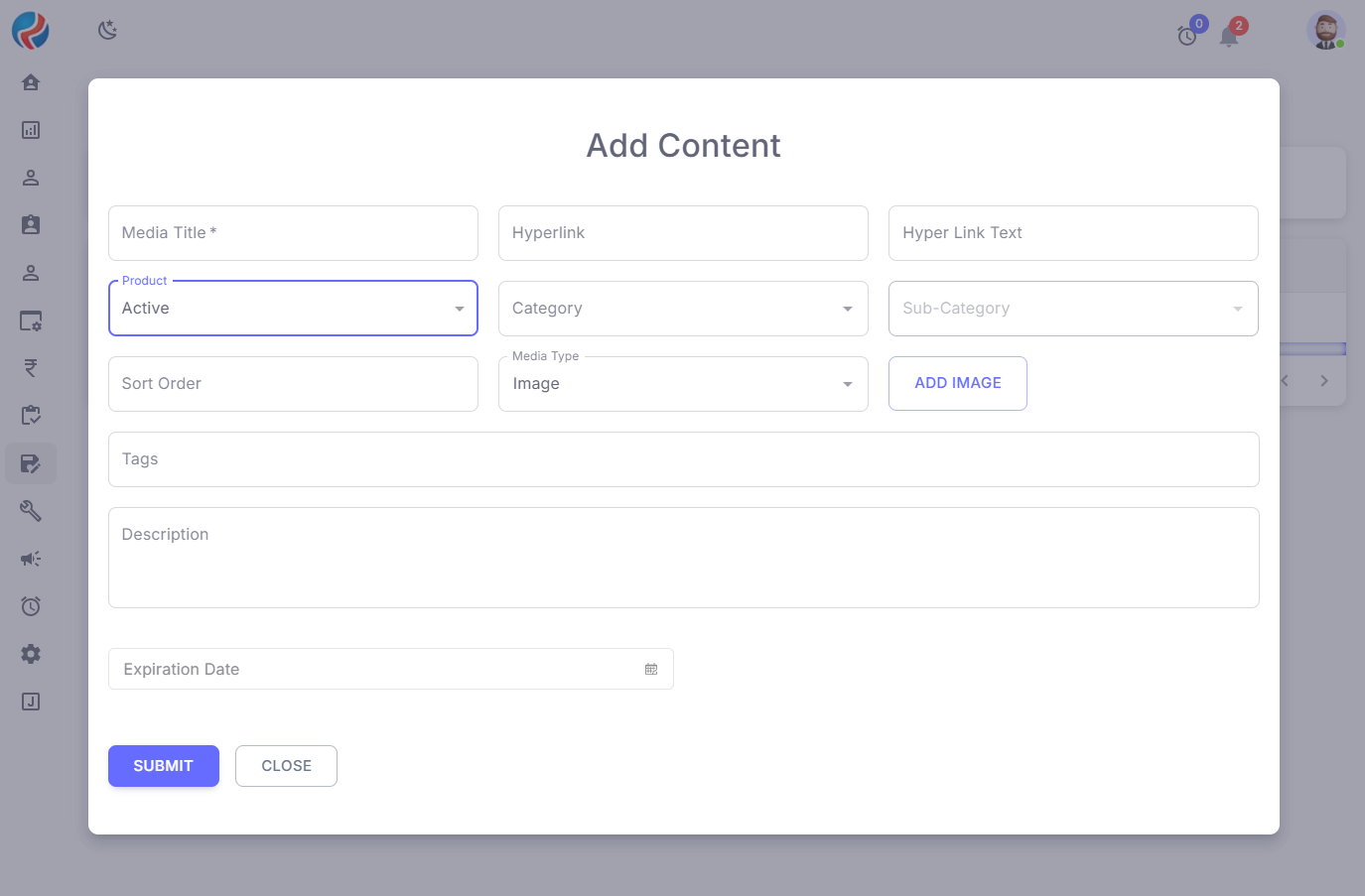Image resolution: width=1365 pixels, height=896 pixels.
Task: Toggle dark mode moon icon
Action: point(108,30)
